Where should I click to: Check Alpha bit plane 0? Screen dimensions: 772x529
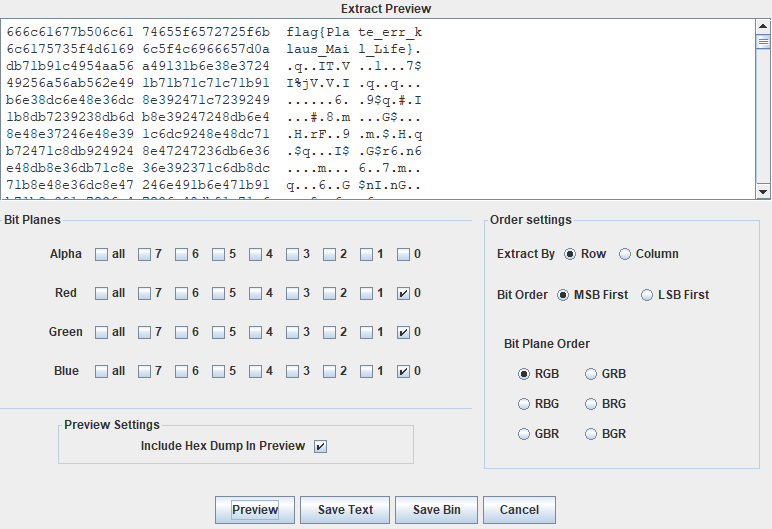click(403, 254)
